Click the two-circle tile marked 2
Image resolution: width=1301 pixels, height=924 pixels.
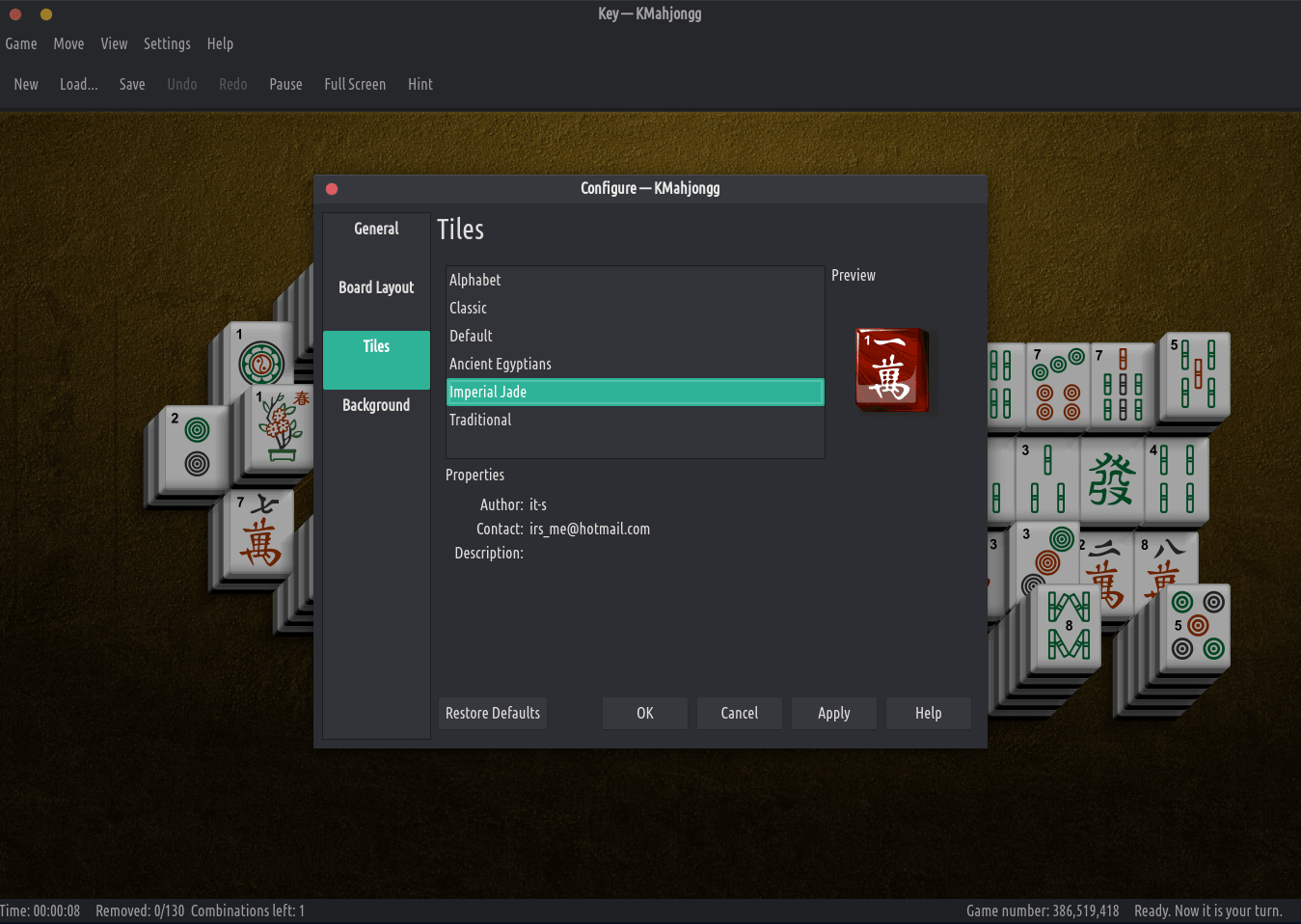coord(196,448)
